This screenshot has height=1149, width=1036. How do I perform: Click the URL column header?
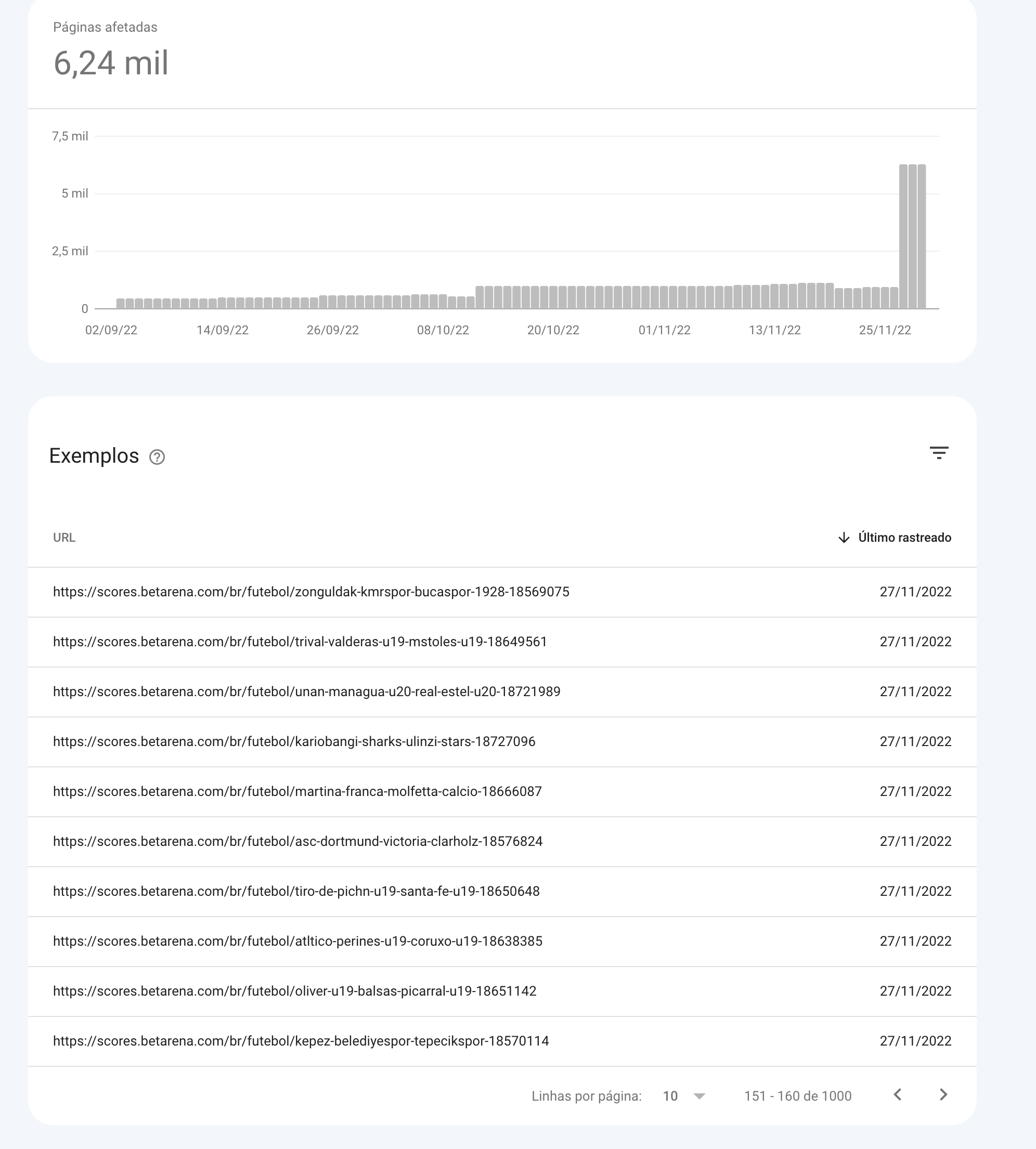64,537
